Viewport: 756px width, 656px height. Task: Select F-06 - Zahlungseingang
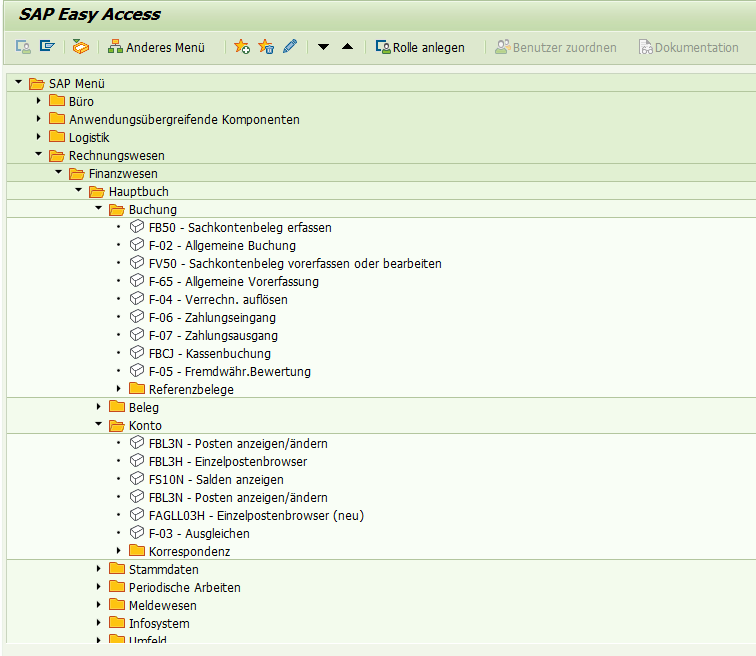coord(212,318)
